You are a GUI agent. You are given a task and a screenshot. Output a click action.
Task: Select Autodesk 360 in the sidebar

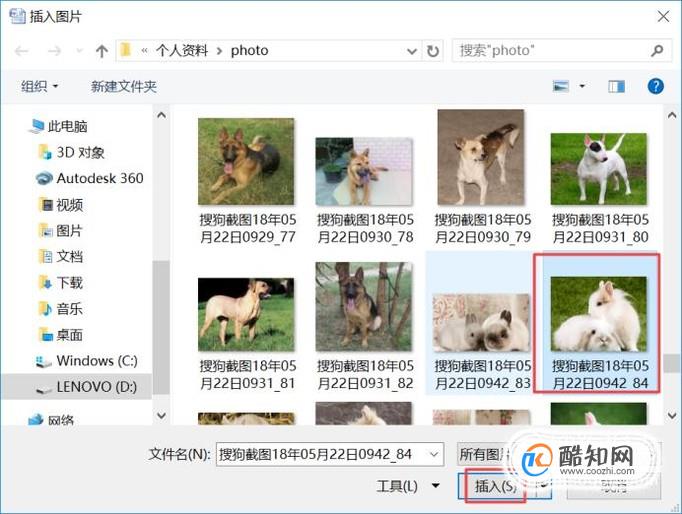click(x=90, y=178)
